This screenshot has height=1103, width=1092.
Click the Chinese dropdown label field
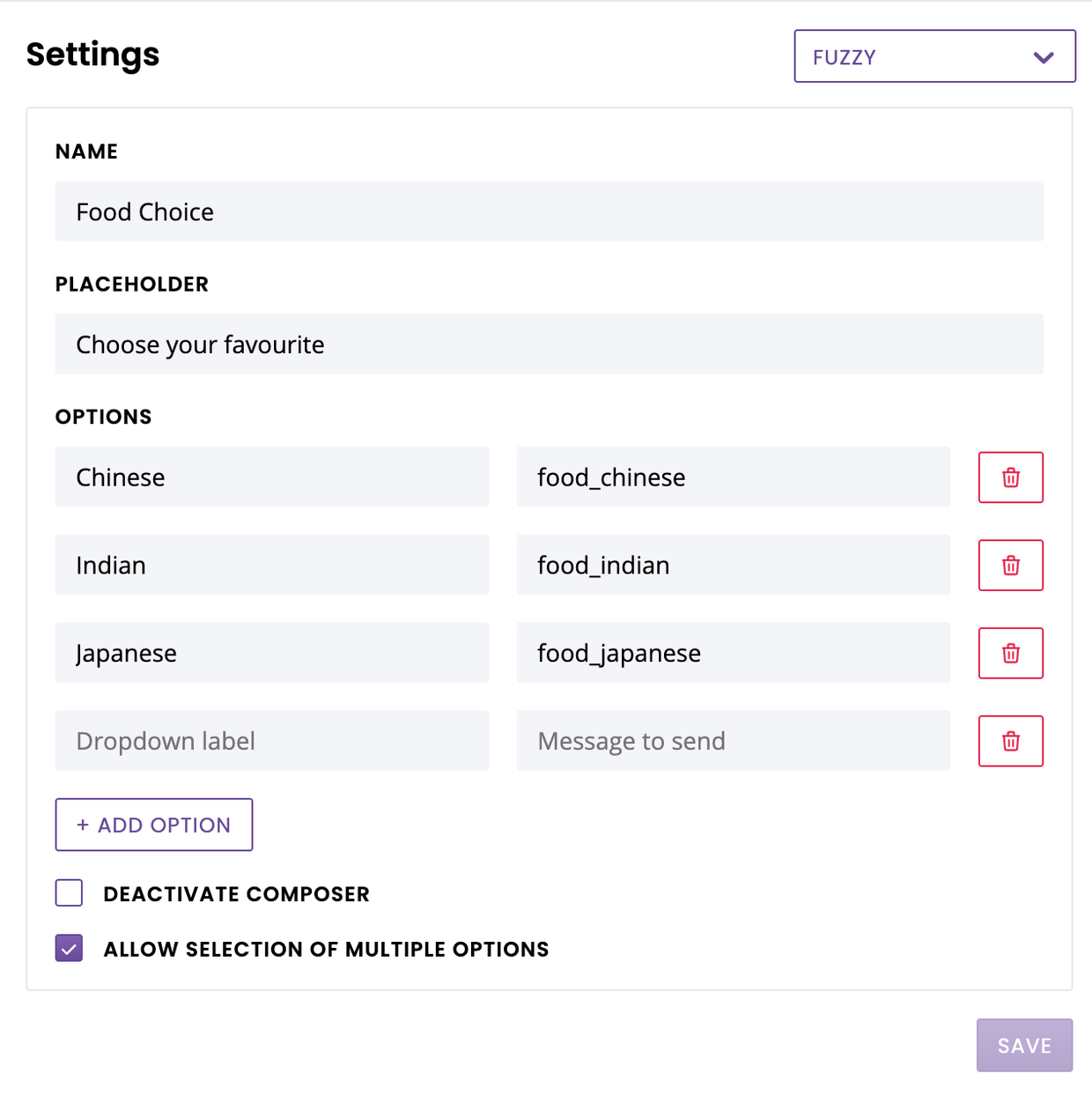[x=271, y=477]
